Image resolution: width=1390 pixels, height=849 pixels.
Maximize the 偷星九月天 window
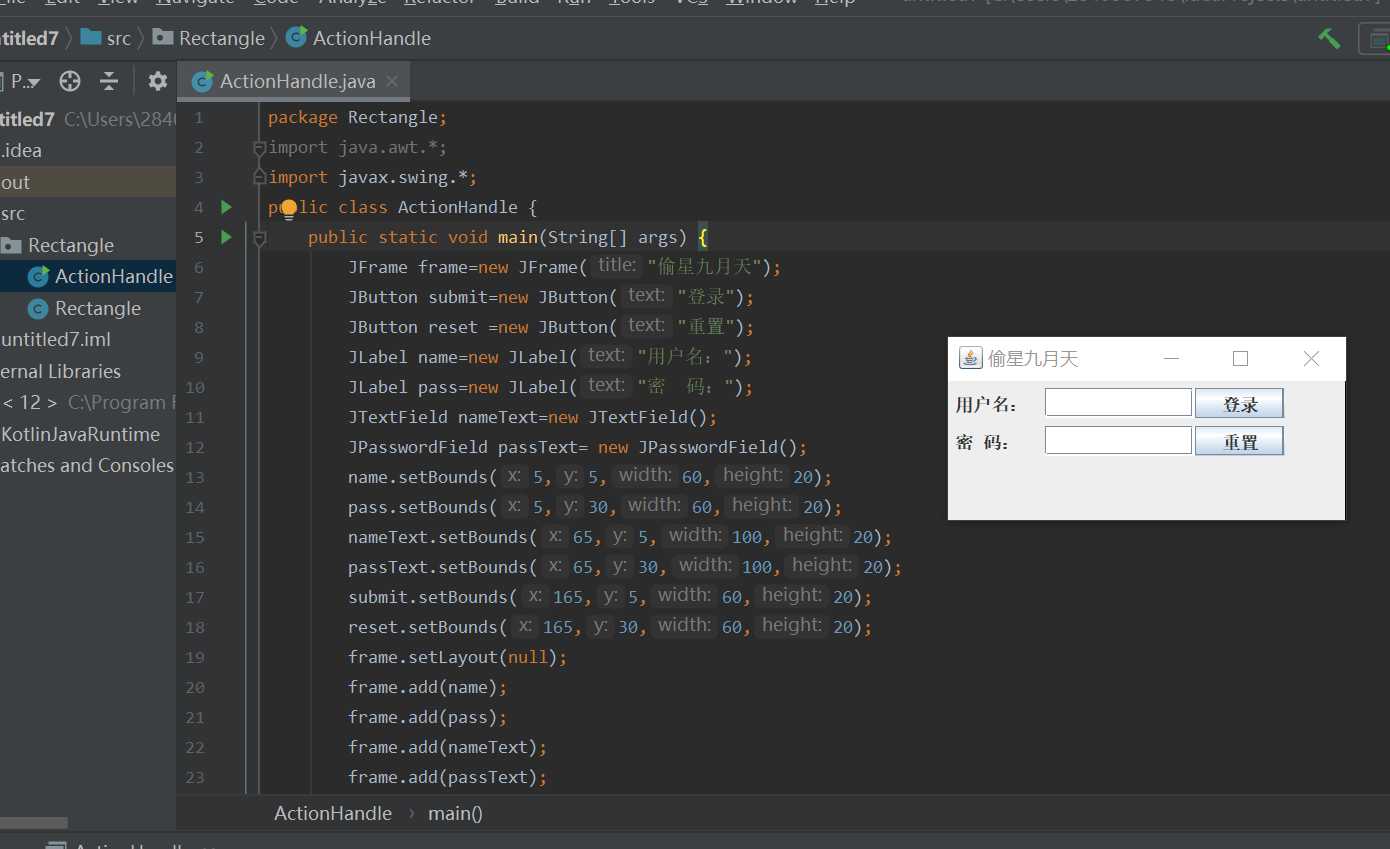(x=1241, y=358)
